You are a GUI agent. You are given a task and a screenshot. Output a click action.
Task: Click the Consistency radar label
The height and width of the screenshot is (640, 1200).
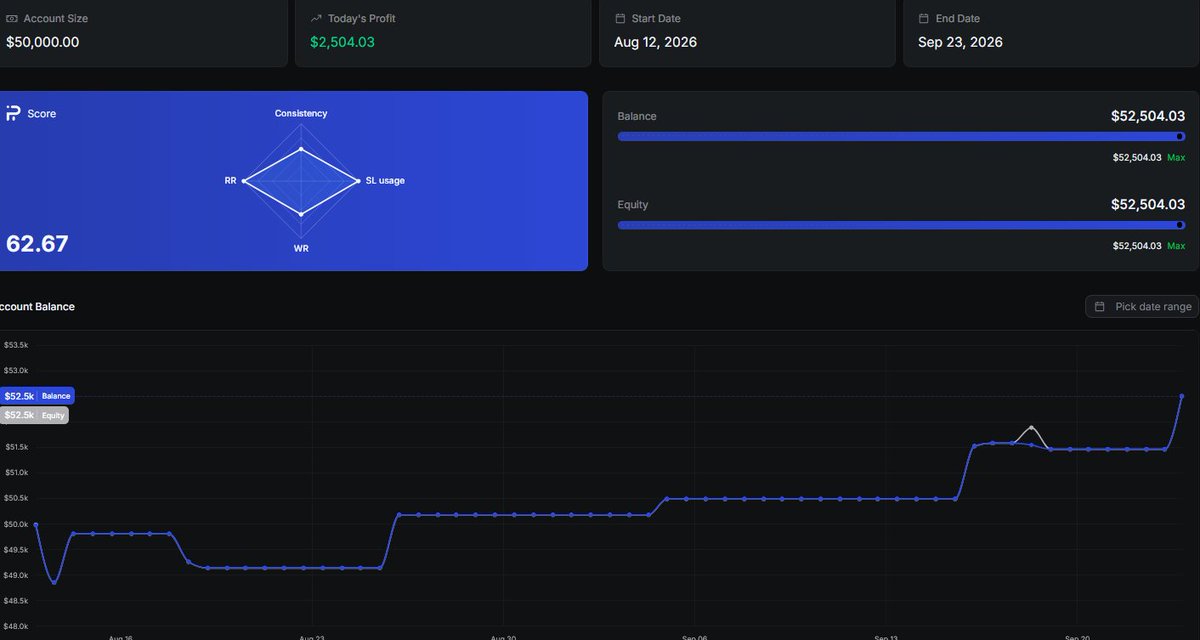coord(301,114)
